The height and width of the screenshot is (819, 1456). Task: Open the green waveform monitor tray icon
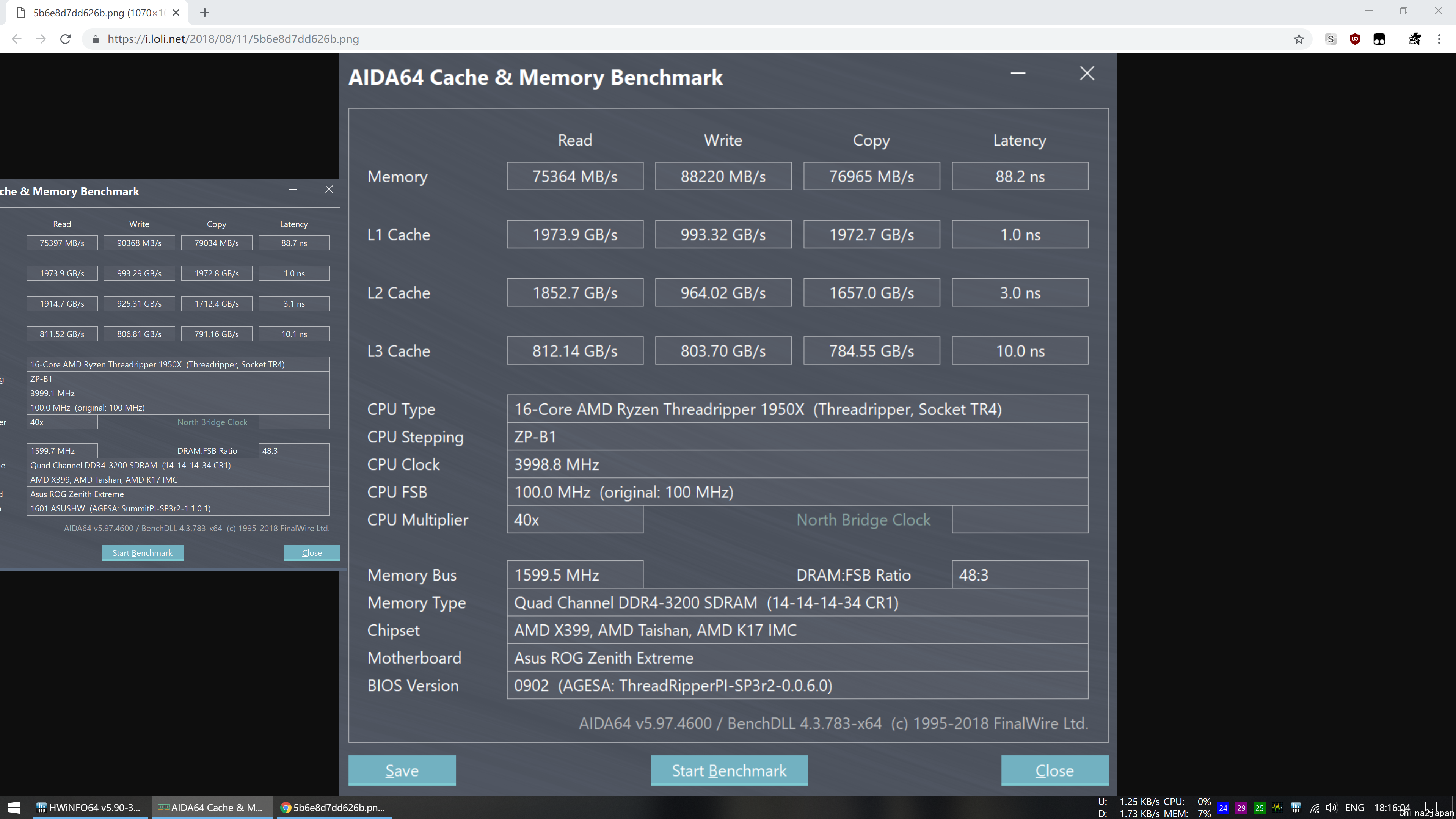[1277, 808]
